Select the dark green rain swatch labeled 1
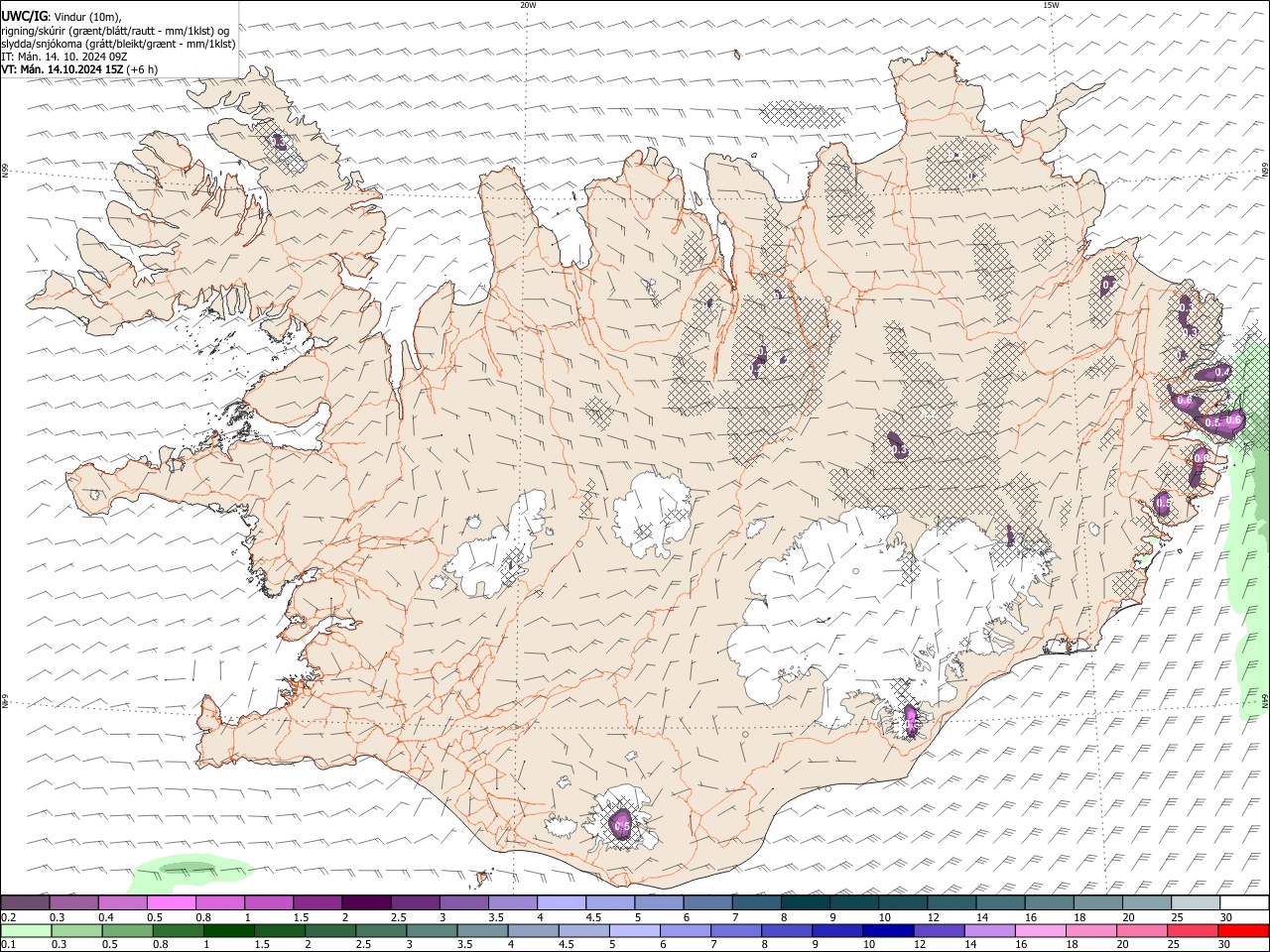Screen dimensions: 1270x952 (x=228, y=930)
